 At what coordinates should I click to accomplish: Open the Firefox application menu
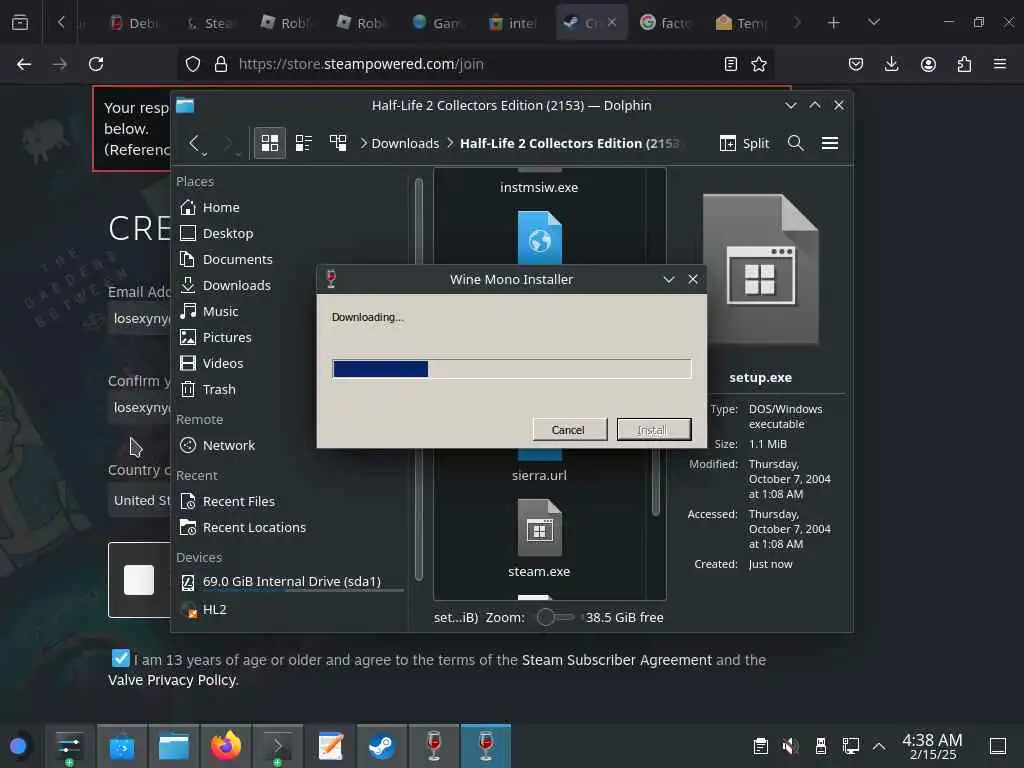(1000, 64)
